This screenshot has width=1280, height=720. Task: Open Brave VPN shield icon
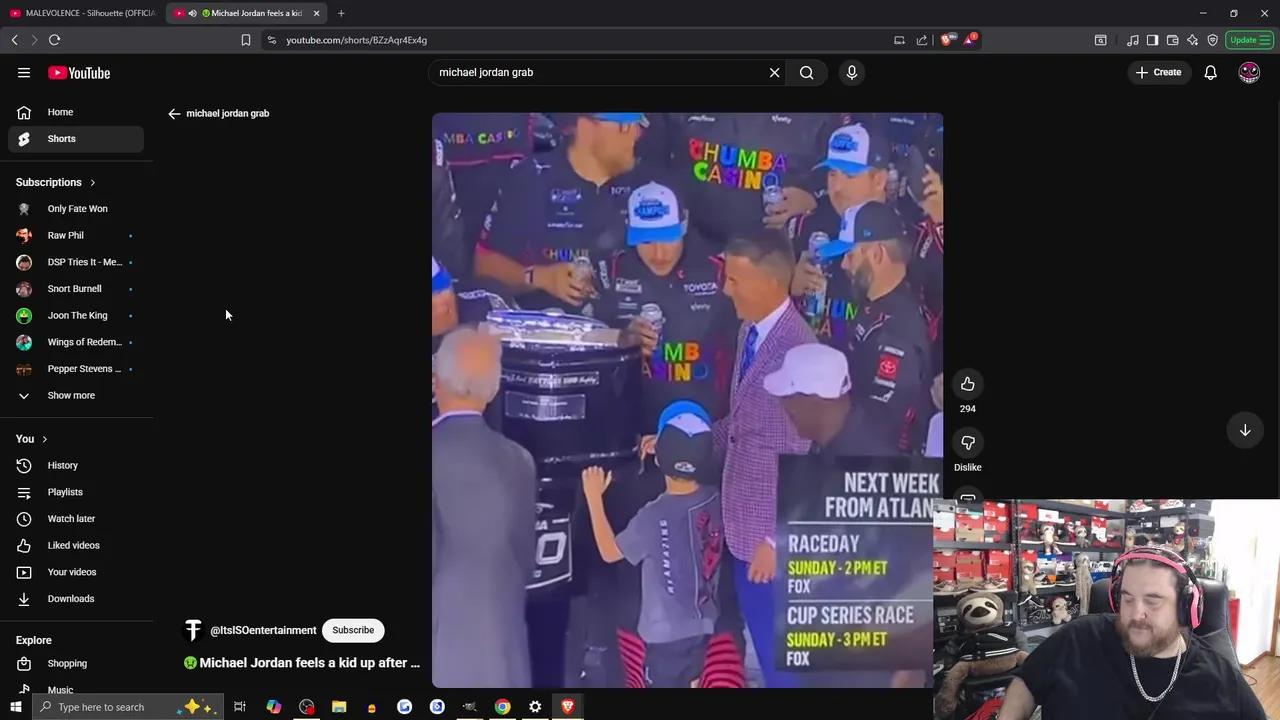coord(1212,40)
